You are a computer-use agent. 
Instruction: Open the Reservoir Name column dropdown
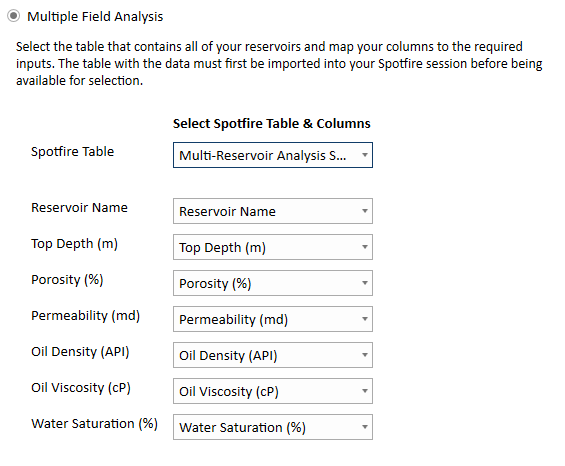tap(273, 211)
